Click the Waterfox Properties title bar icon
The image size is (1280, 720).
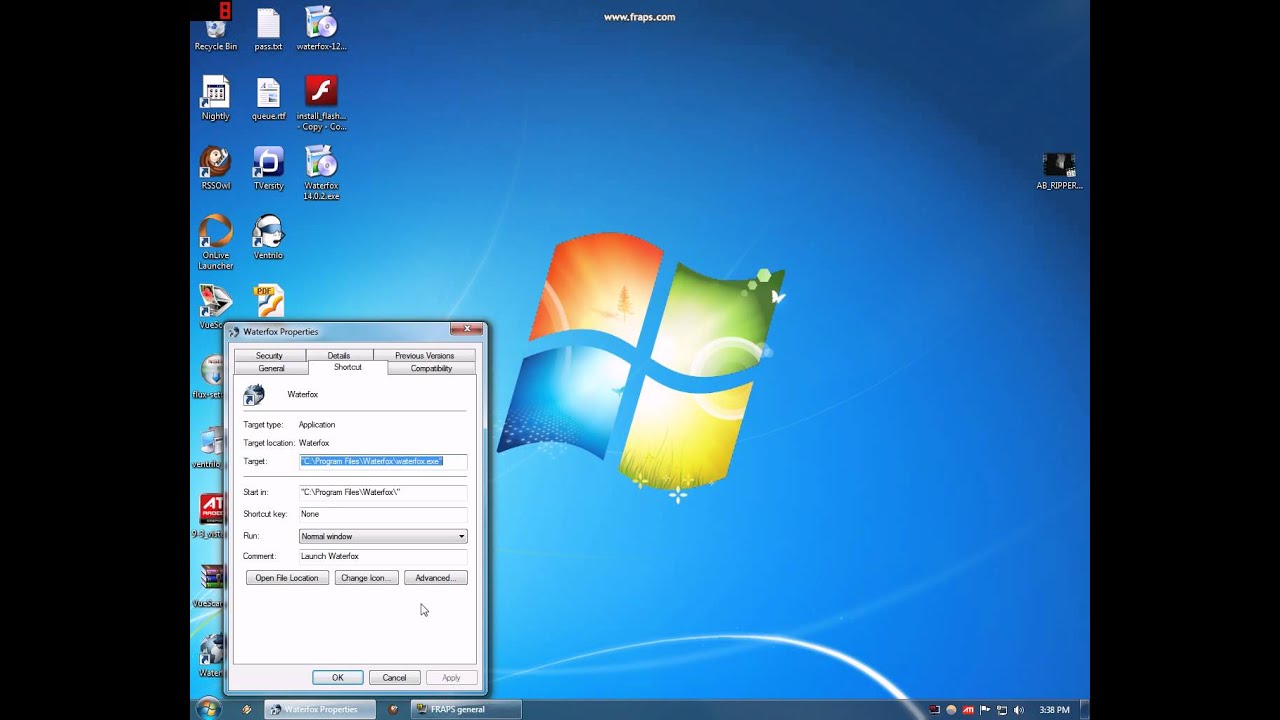pyautogui.click(x=234, y=332)
